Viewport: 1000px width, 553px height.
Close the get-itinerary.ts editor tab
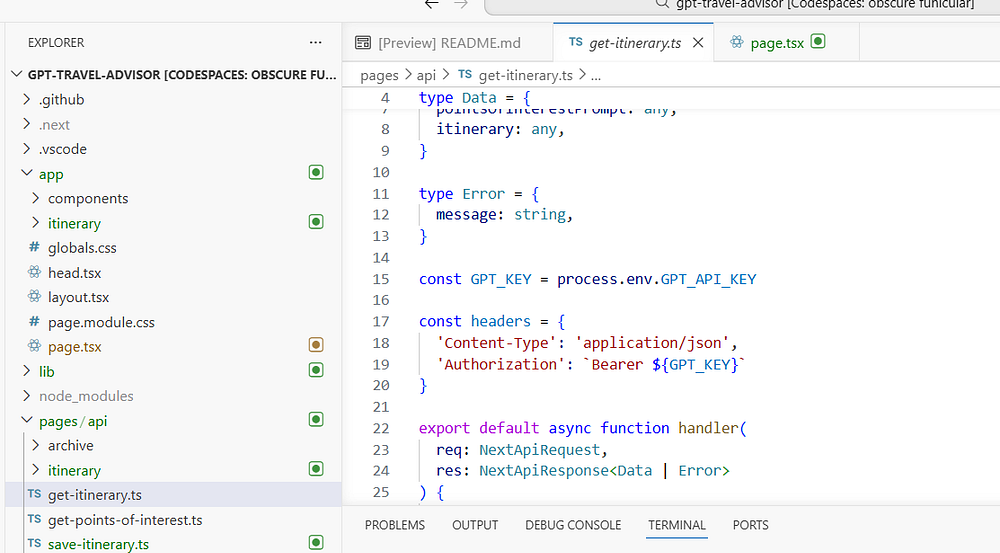pos(698,43)
